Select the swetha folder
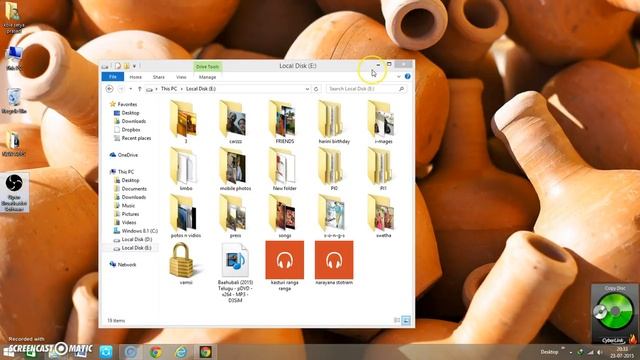The height and width of the screenshot is (360, 640). 383,216
